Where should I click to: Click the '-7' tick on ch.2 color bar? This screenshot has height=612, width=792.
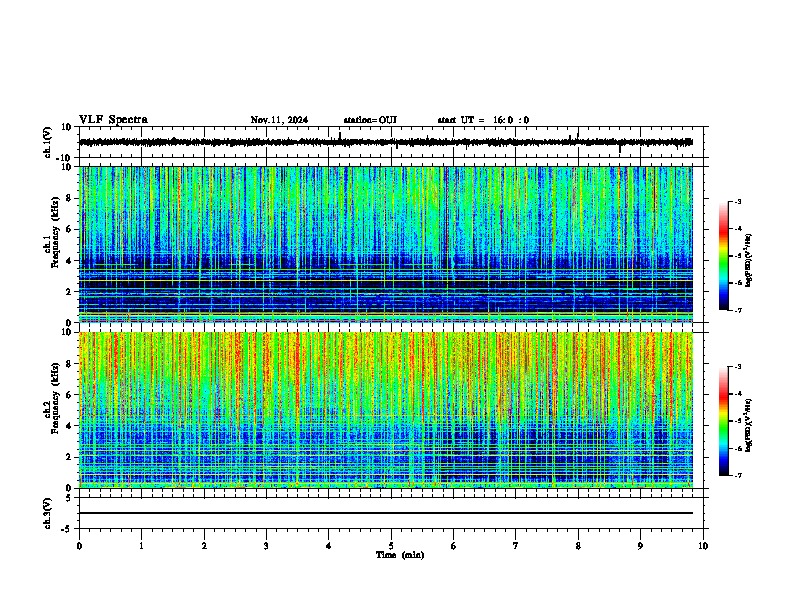[738, 475]
